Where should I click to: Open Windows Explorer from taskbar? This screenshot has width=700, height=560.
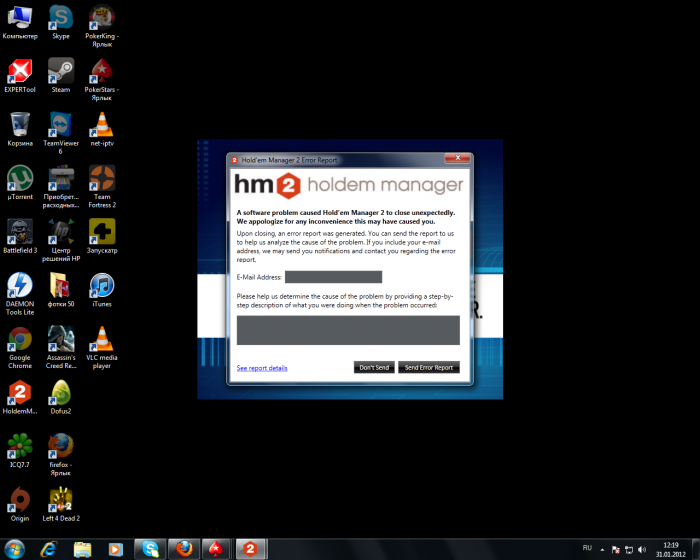82,549
